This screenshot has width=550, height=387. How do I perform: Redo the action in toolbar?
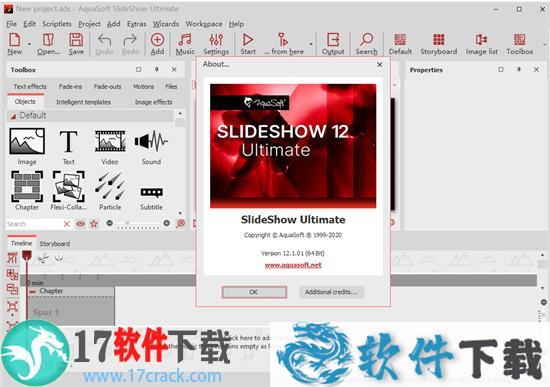pyautogui.click(x=130, y=44)
